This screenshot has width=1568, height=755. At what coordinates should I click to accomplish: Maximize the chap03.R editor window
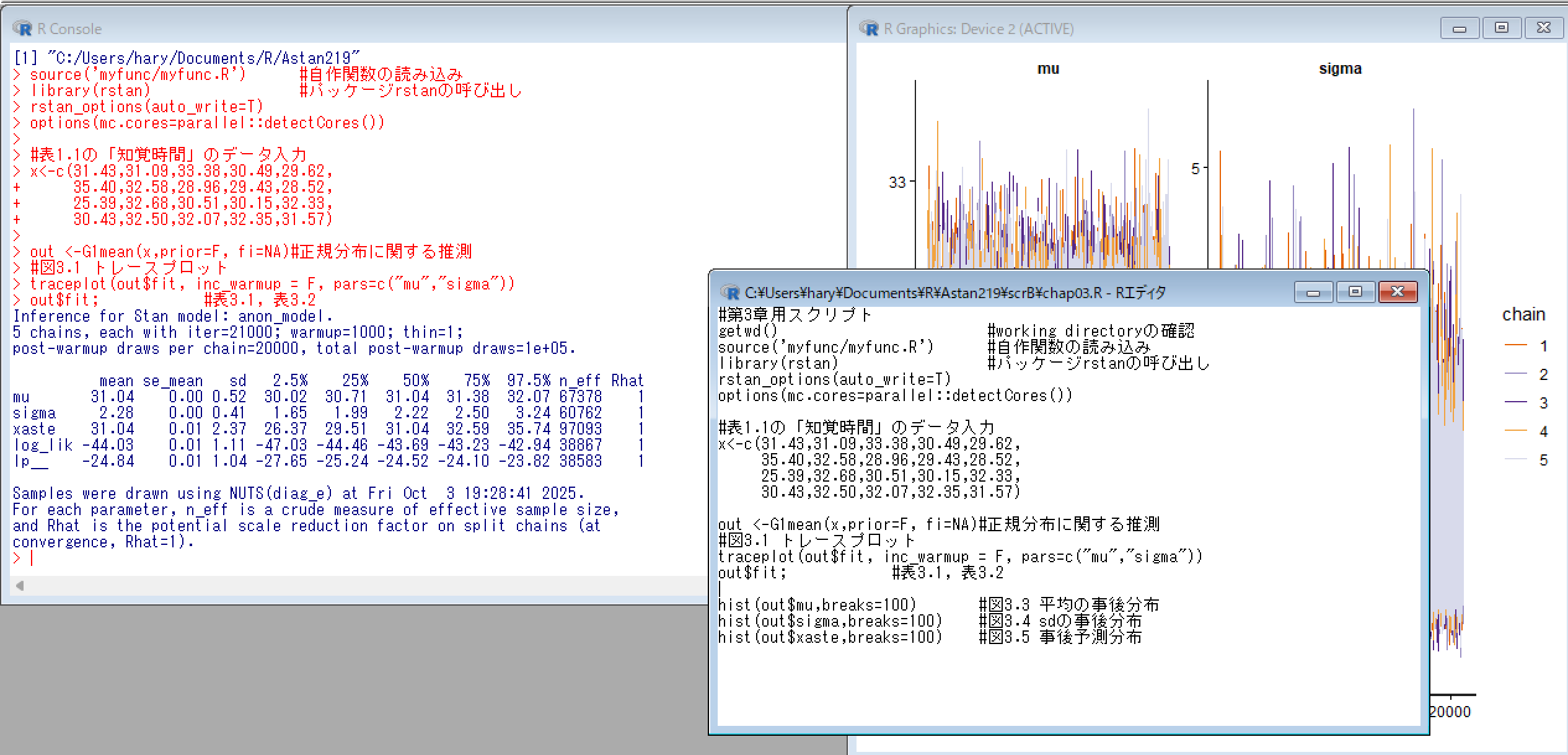tap(1355, 293)
